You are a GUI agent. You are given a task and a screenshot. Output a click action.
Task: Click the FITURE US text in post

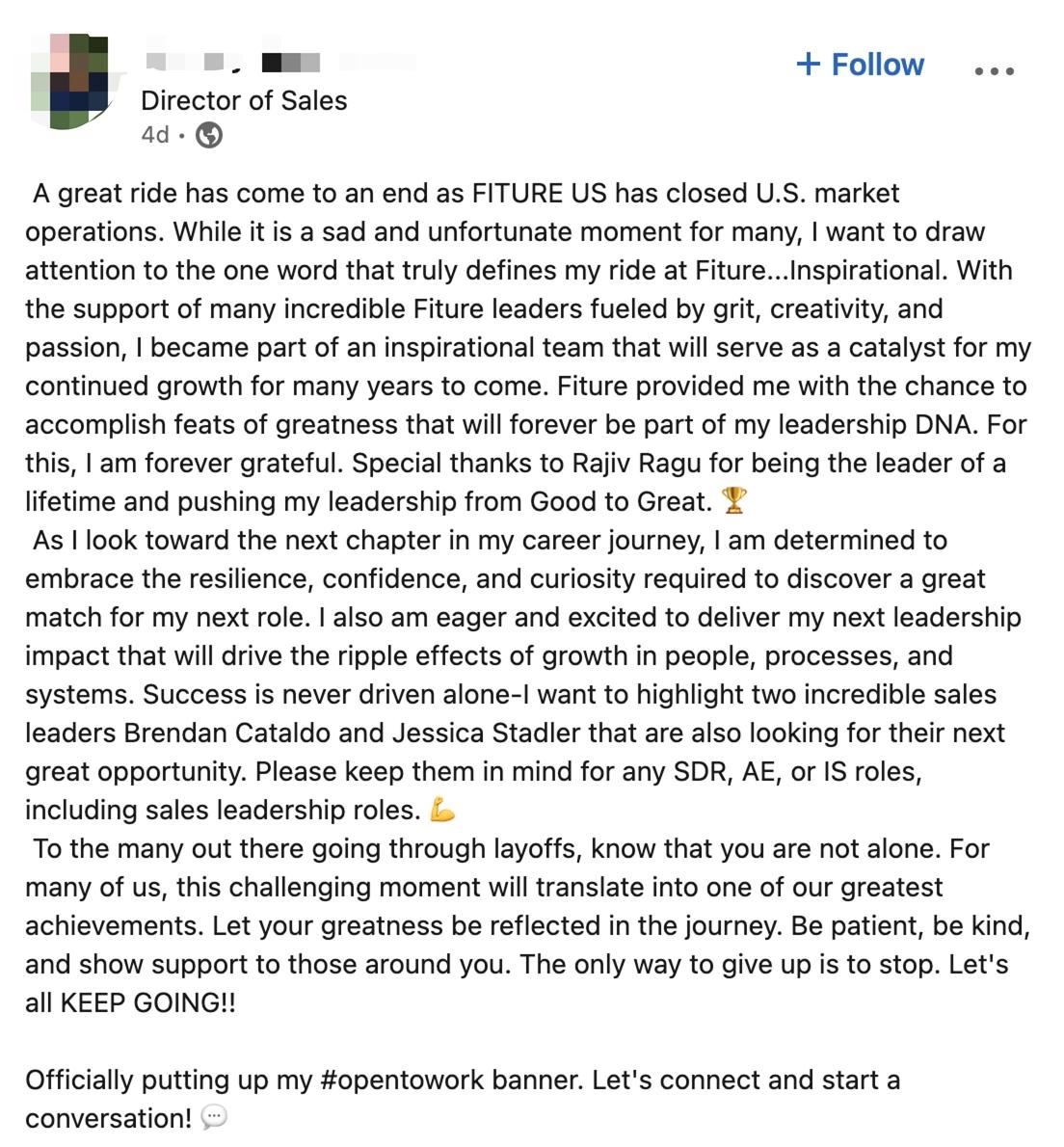point(539,194)
